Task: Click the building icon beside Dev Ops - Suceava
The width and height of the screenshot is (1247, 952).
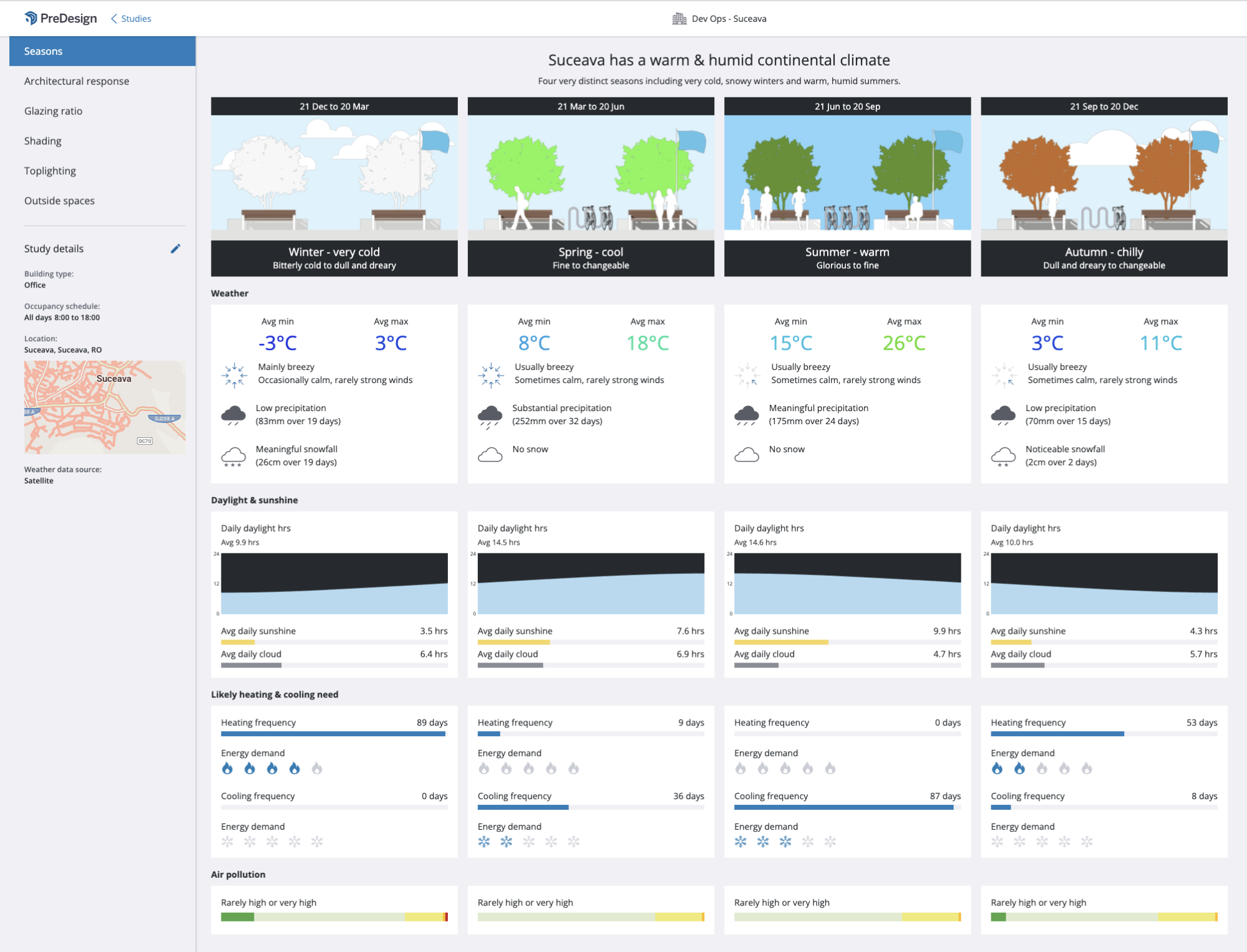Action: [x=679, y=19]
